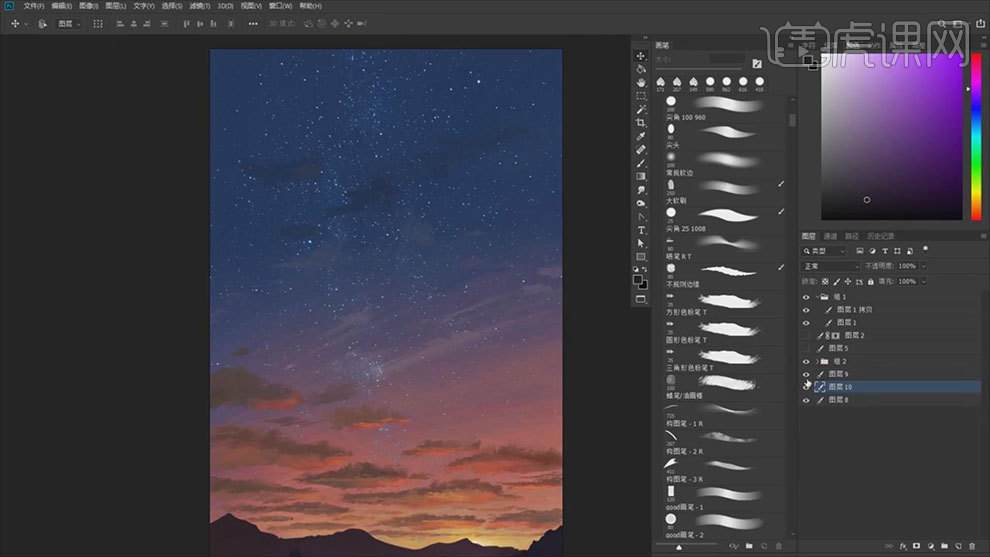Viewport: 990px width, 557px height.
Task: Select the 图层 8 layer
Action: click(838, 400)
